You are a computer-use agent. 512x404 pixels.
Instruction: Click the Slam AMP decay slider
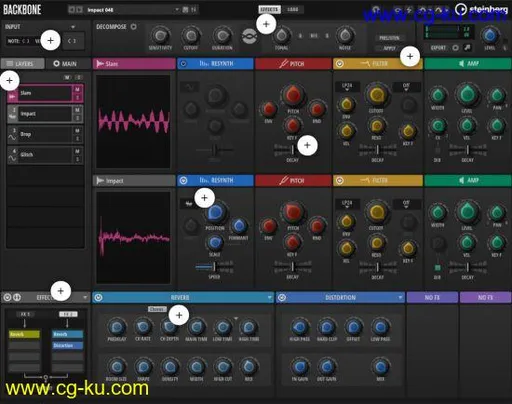coord(467,150)
